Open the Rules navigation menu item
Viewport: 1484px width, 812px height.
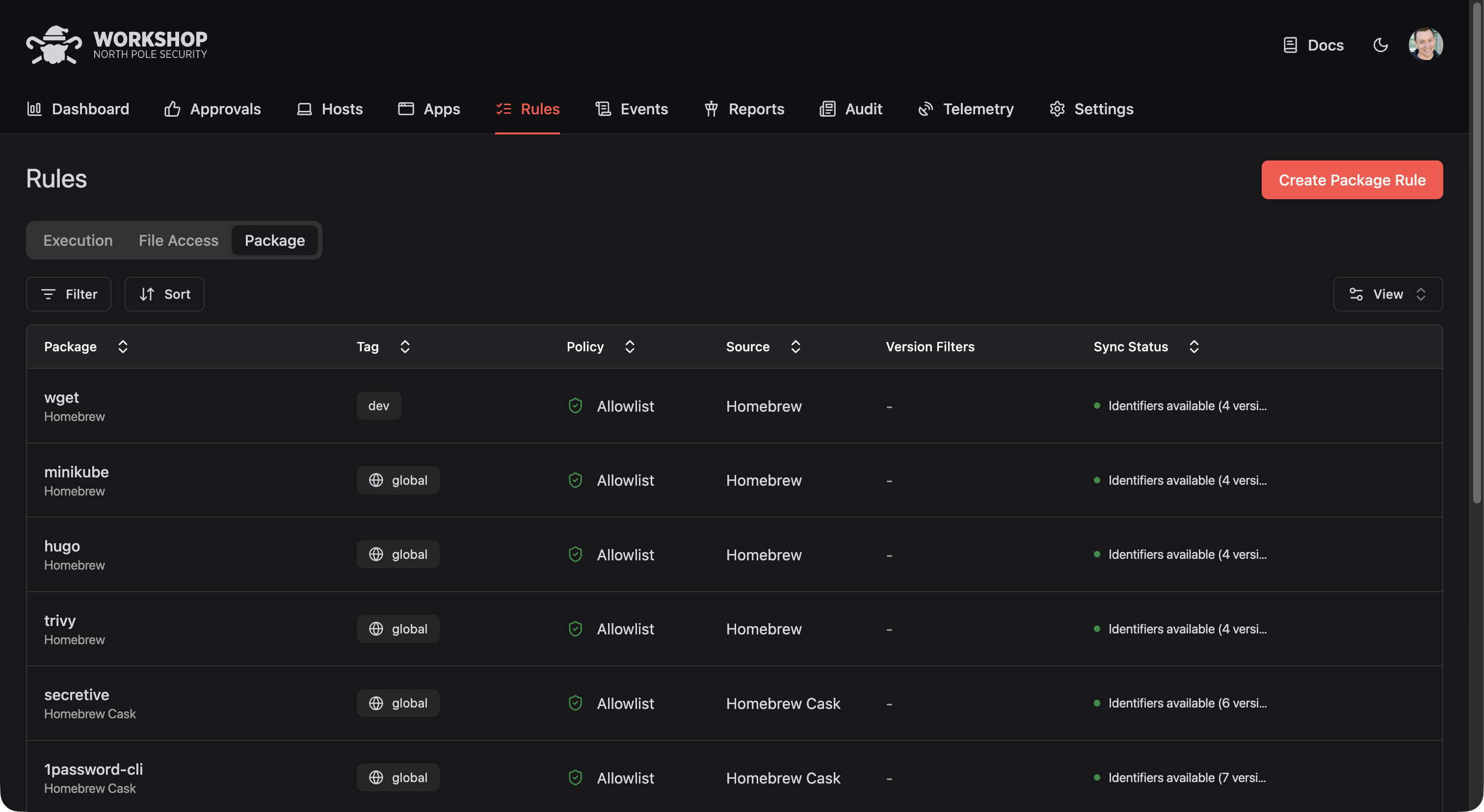(527, 109)
